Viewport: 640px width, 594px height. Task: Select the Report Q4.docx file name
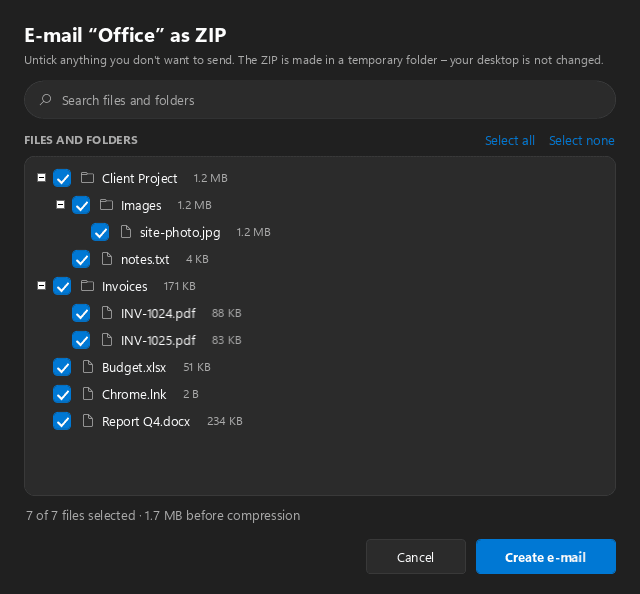pyautogui.click(x=146, y=421)
